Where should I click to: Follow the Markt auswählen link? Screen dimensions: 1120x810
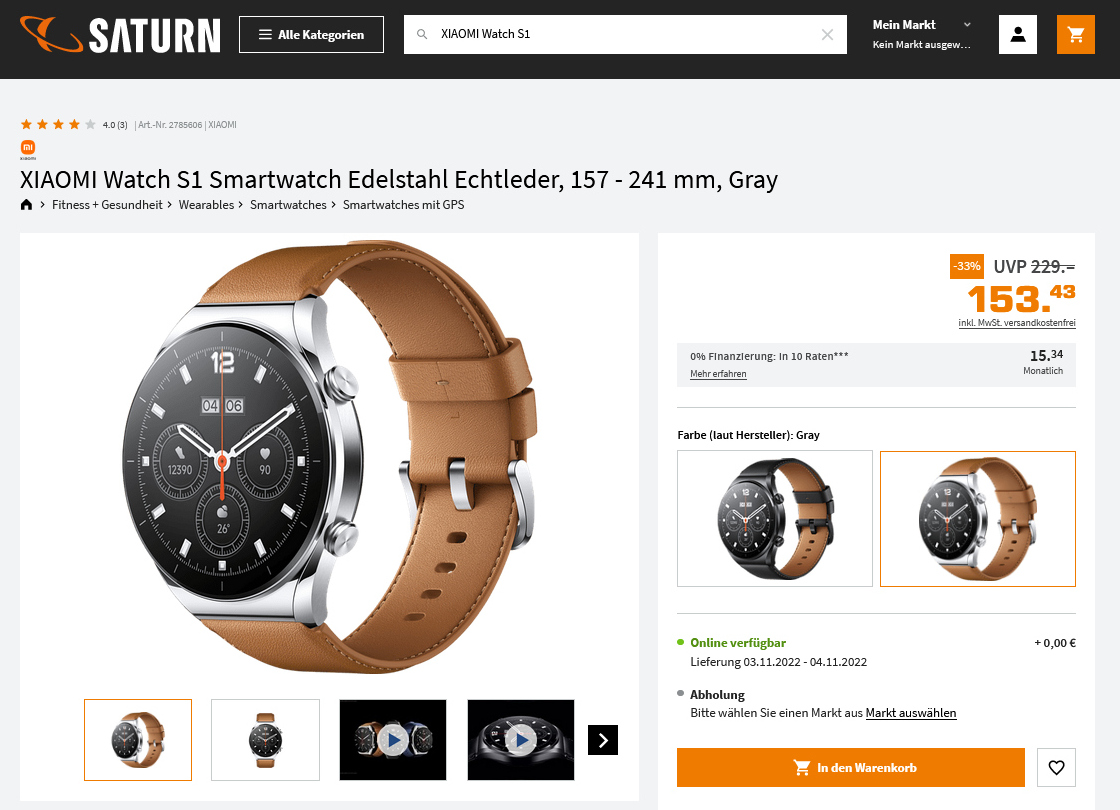(x=911, y=713)
